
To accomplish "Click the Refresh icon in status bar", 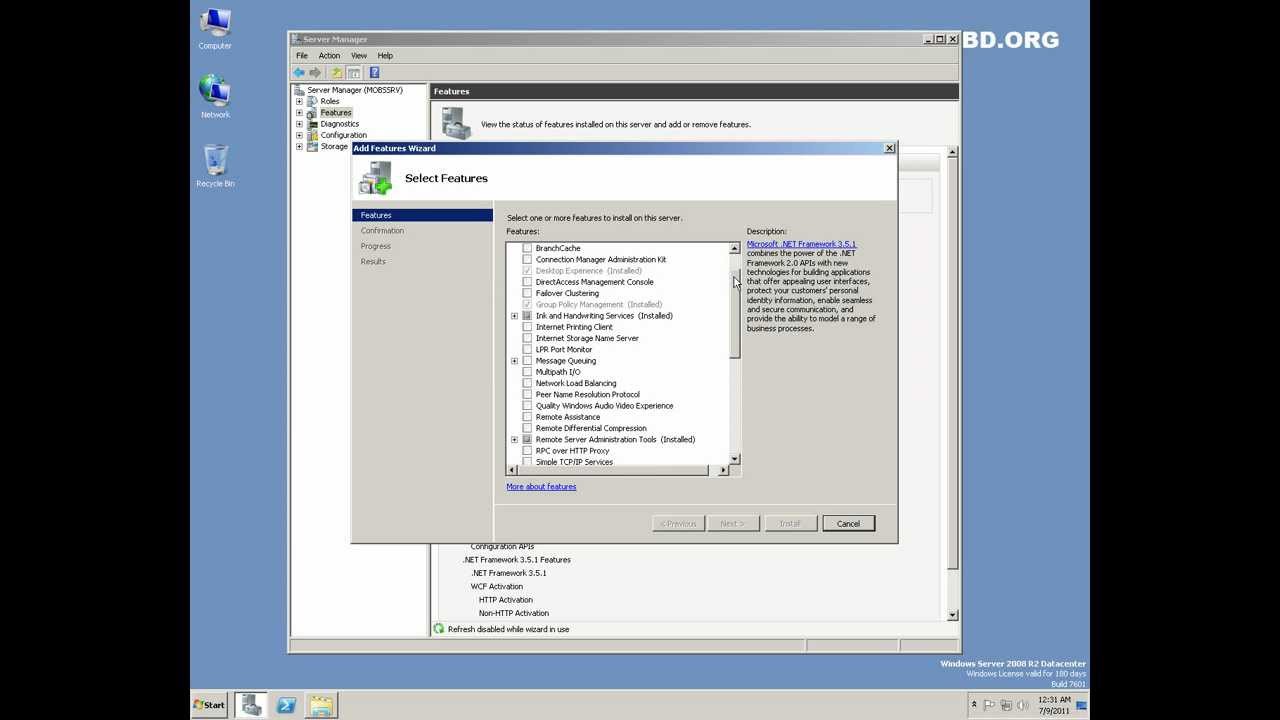I will pos(439,629).
